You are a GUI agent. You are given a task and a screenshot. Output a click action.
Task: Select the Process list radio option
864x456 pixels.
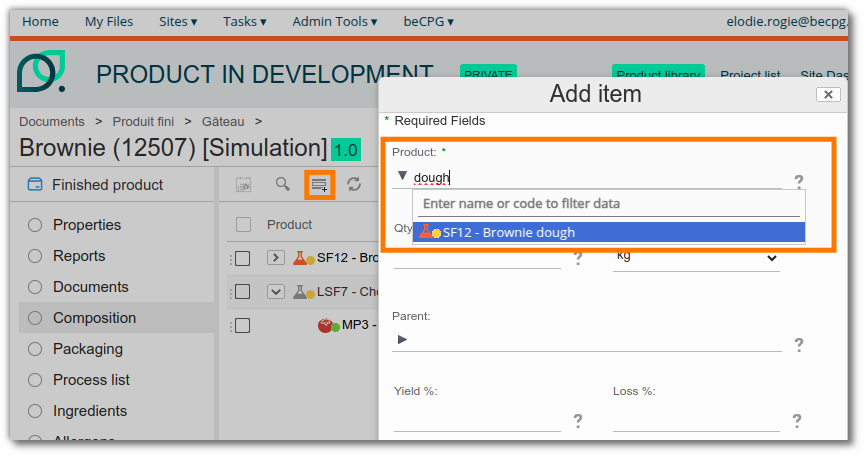[x=35, y=380]
